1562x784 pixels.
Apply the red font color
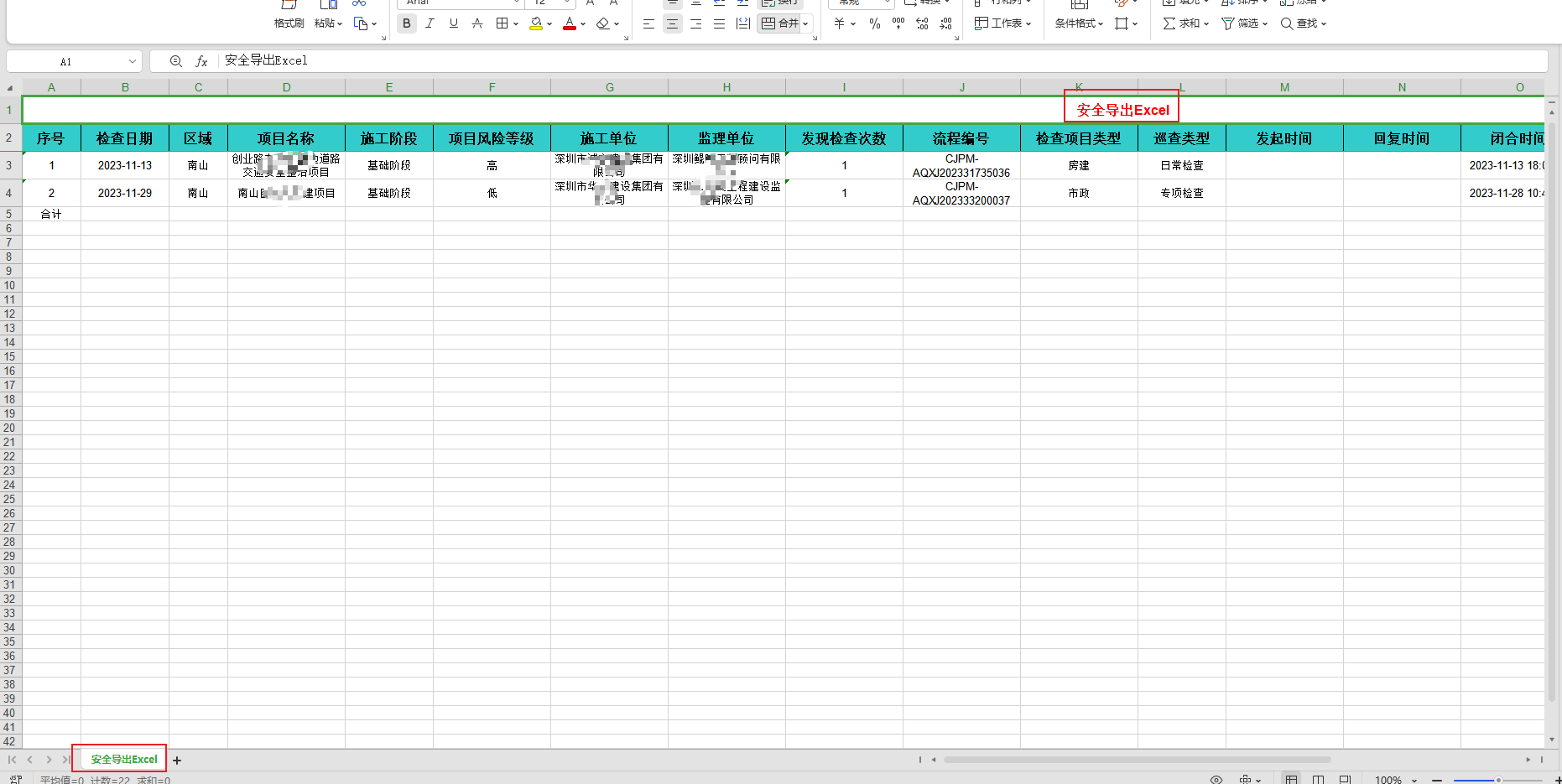tap(570, 23)
